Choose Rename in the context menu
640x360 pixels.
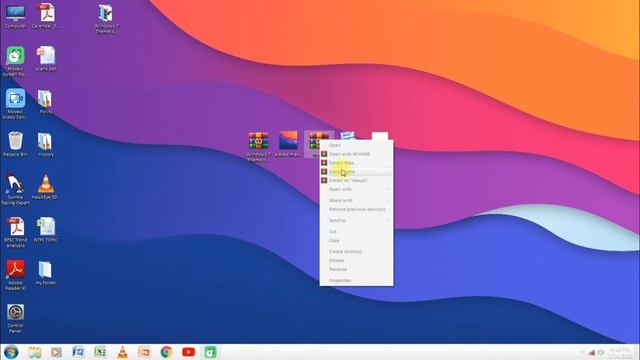click(x=356, y=269)
